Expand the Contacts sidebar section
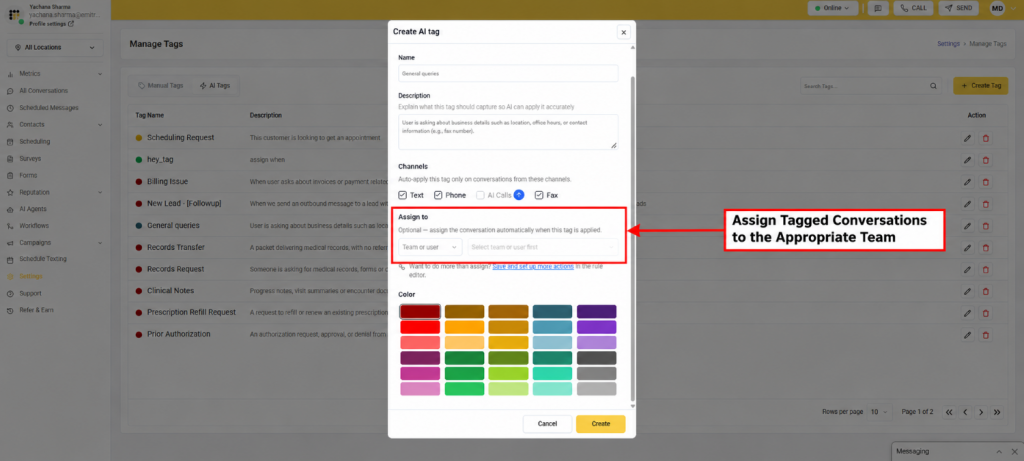1024x461 pixels. click(x=100, y=125)
